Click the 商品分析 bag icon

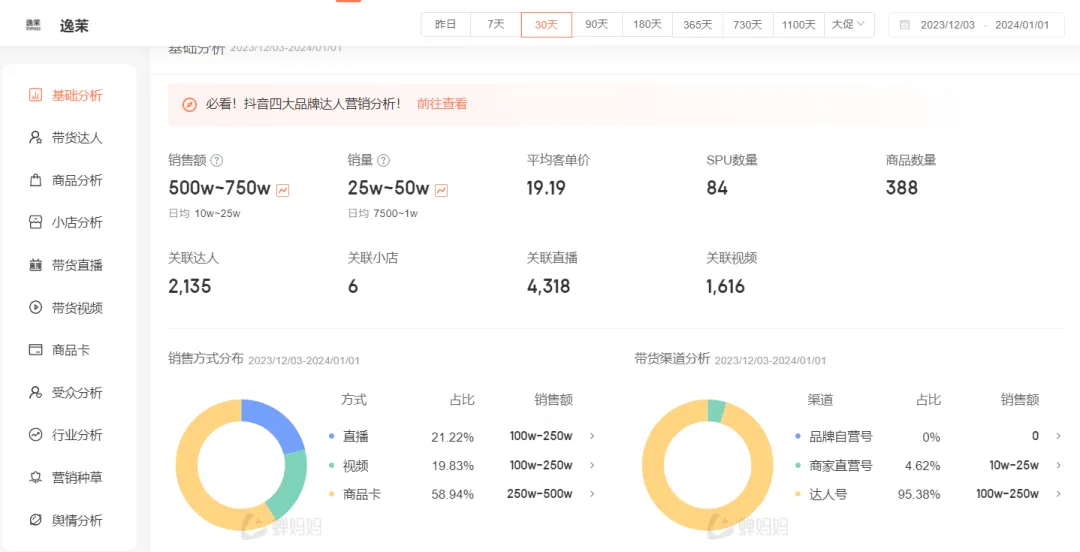(x=36, y=181)
